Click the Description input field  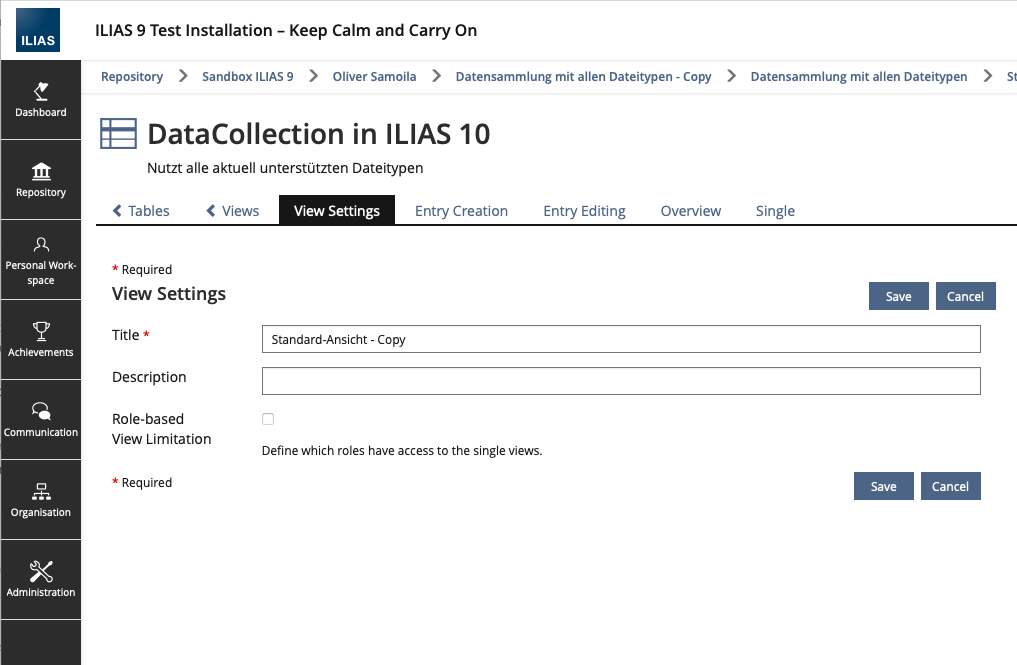point(620,381)
